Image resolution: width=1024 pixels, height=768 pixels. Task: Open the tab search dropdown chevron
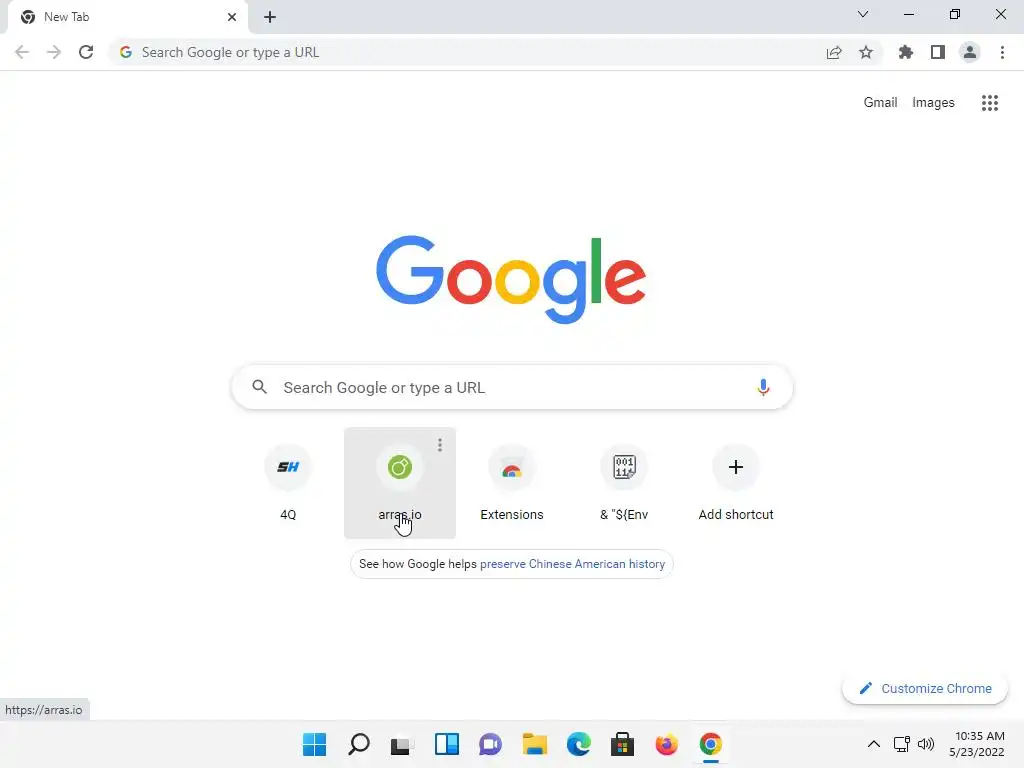863,14
